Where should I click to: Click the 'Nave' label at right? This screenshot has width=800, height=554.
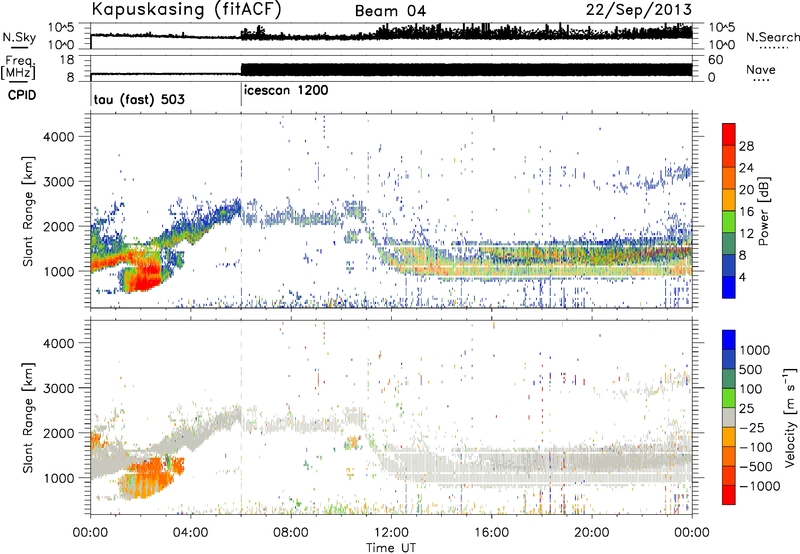point(761,70)
